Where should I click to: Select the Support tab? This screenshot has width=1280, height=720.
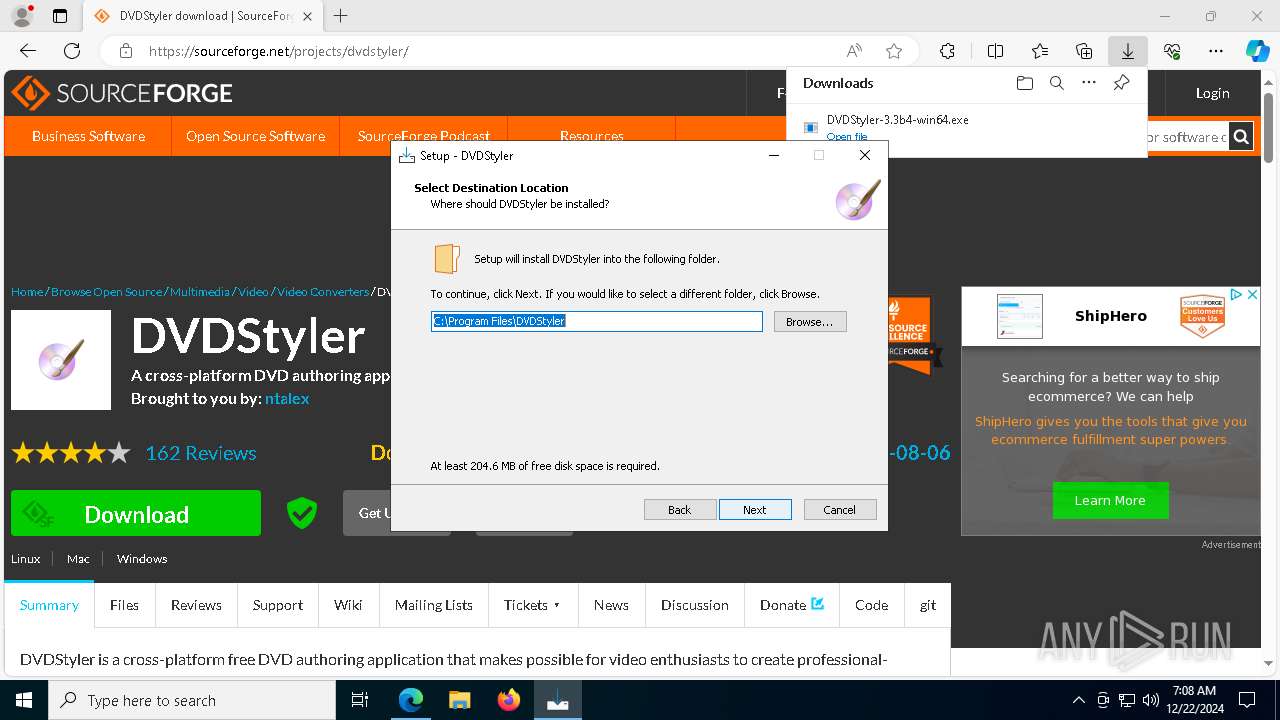(x=278, y=605)
